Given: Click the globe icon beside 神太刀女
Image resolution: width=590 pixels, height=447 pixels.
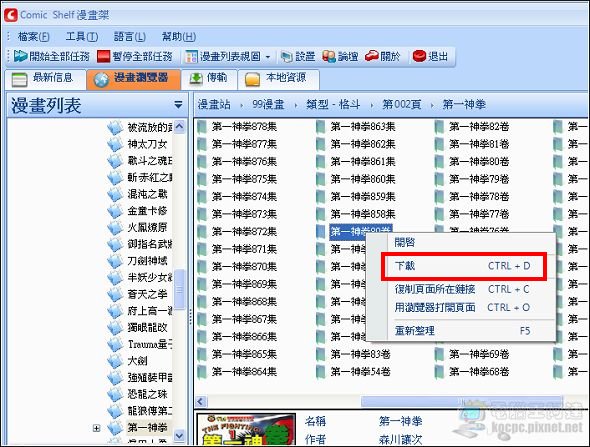Looking at the screenshot, I should click(x=114, y=144).
